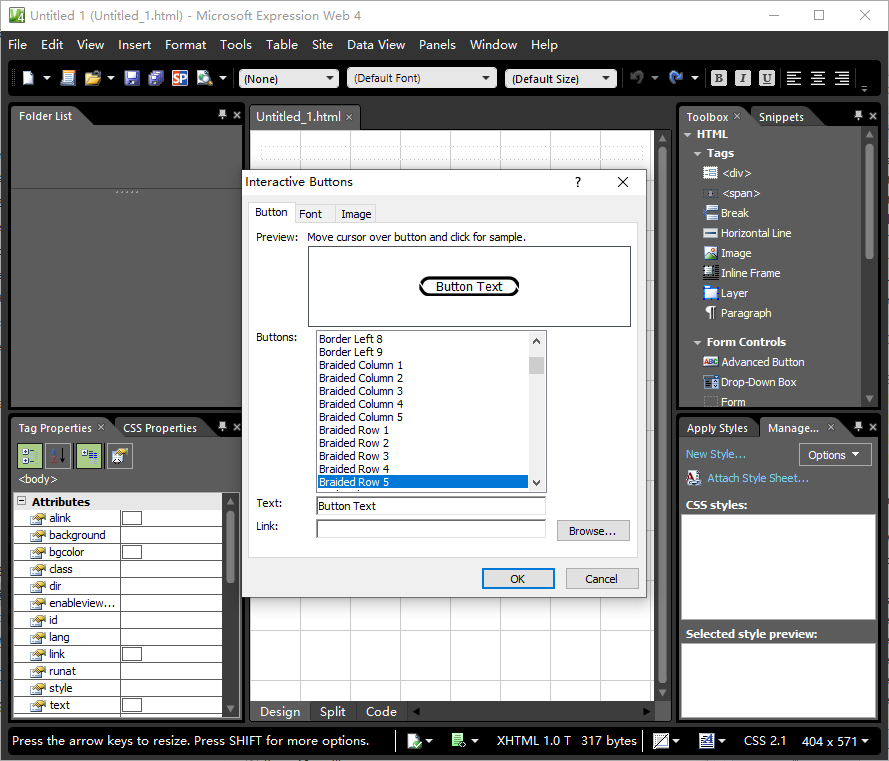
Task: Click the Browse... button
Action: [x=593, y=531]
